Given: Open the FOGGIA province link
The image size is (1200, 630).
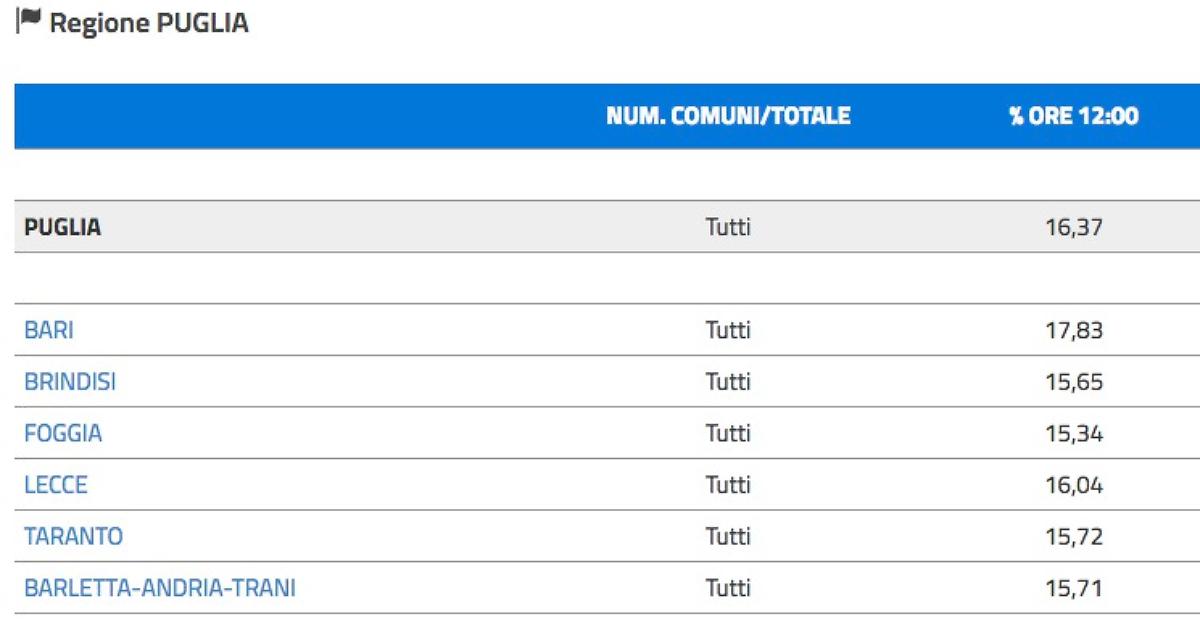Looking at the screenshot, I should (x=62, y=434).
